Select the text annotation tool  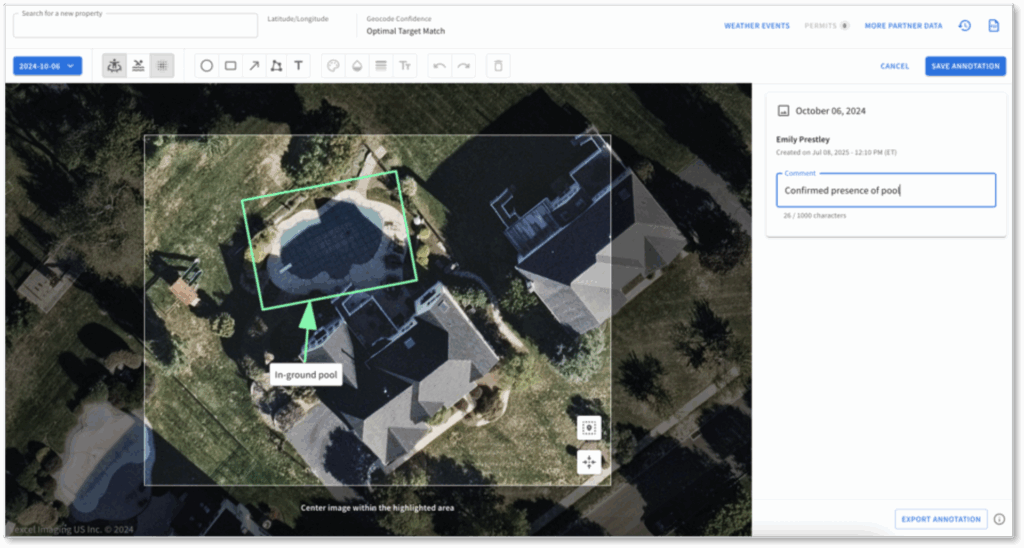coord(298,66)
